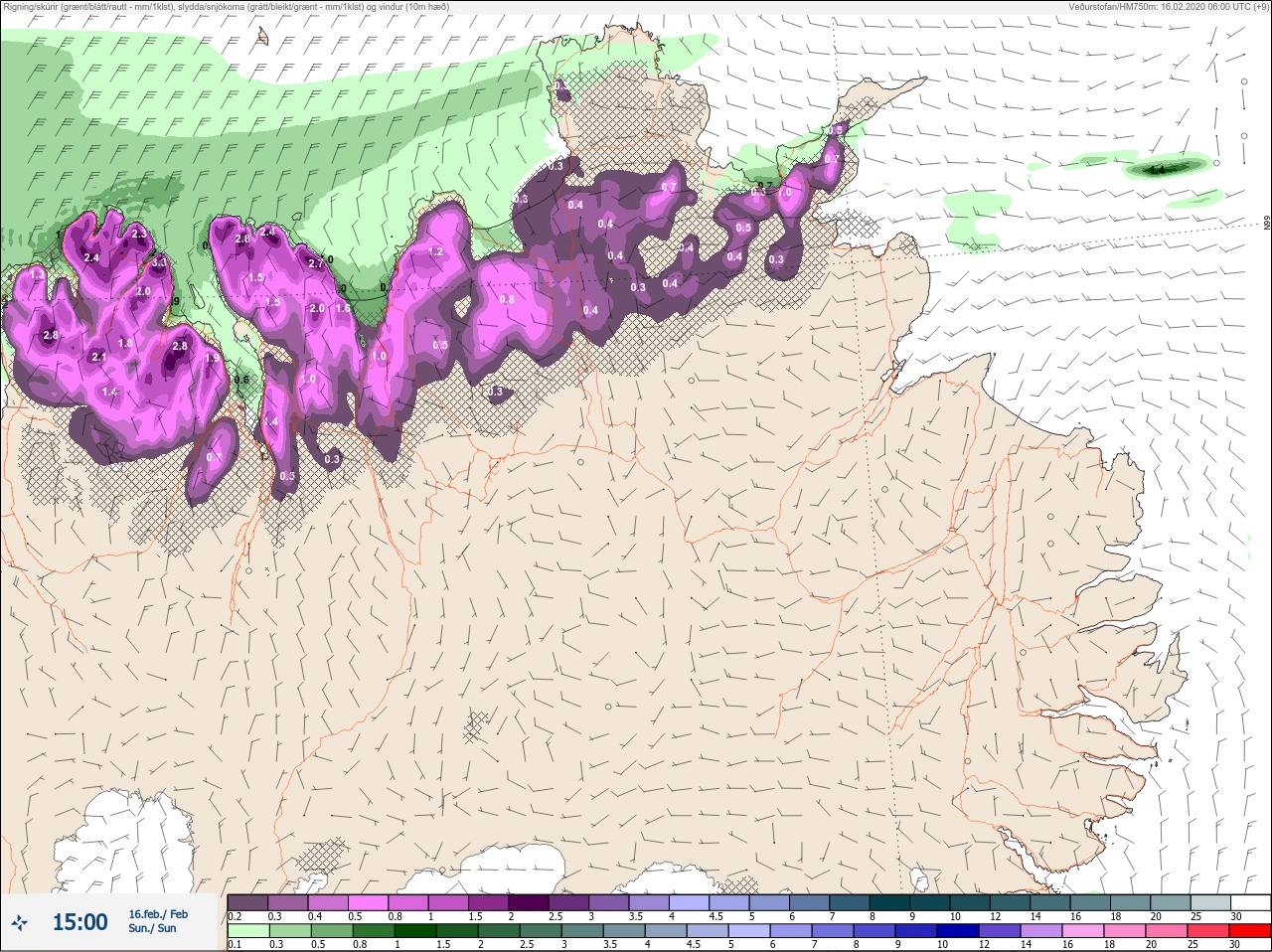
Task: Pick the navy blue 10 rain legend swatch
Action: click(x=957, y=931)
